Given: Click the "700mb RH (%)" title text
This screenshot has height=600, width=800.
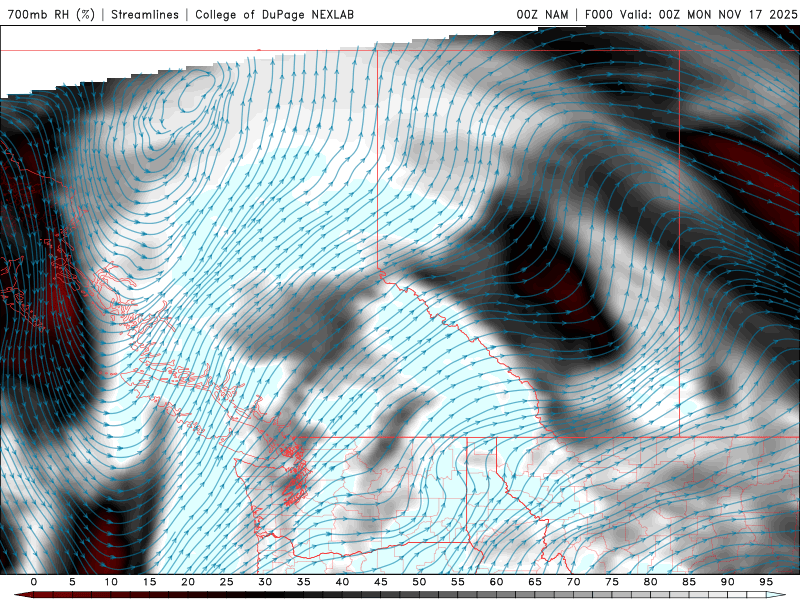Looking at the screenshot, I should (x=51, y=14).
